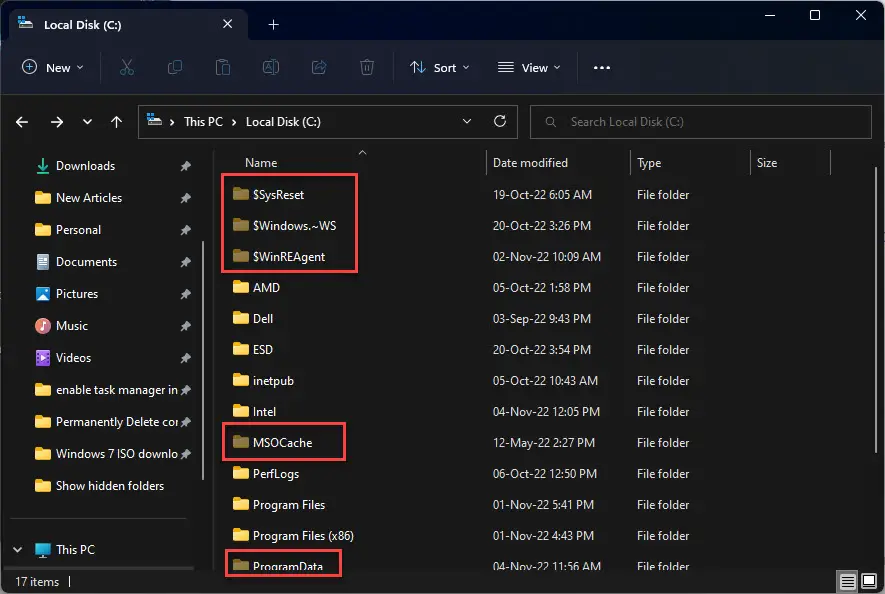885x594 pixels.
Task: Open the See more three-dots menu
Action: pyautogui.click(x=601, y=67)
